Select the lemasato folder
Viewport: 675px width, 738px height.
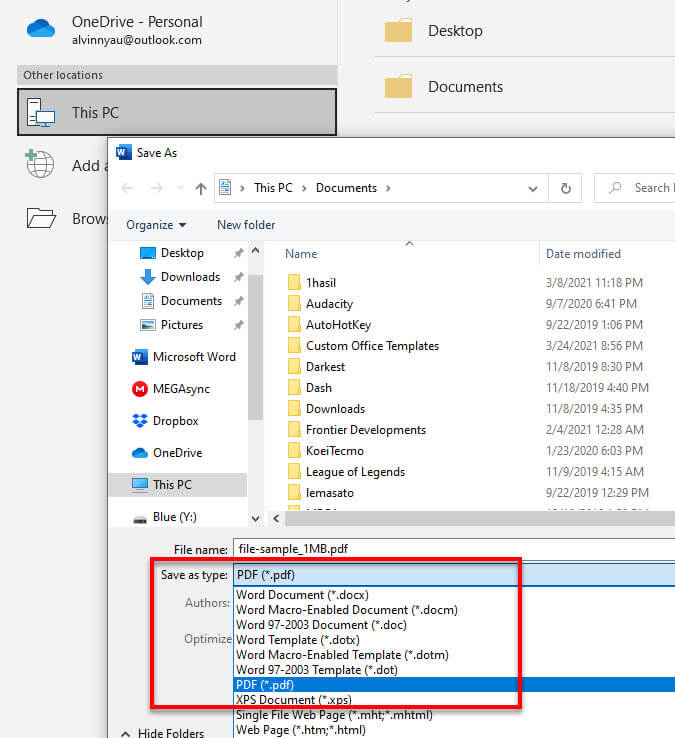[321, 493]
